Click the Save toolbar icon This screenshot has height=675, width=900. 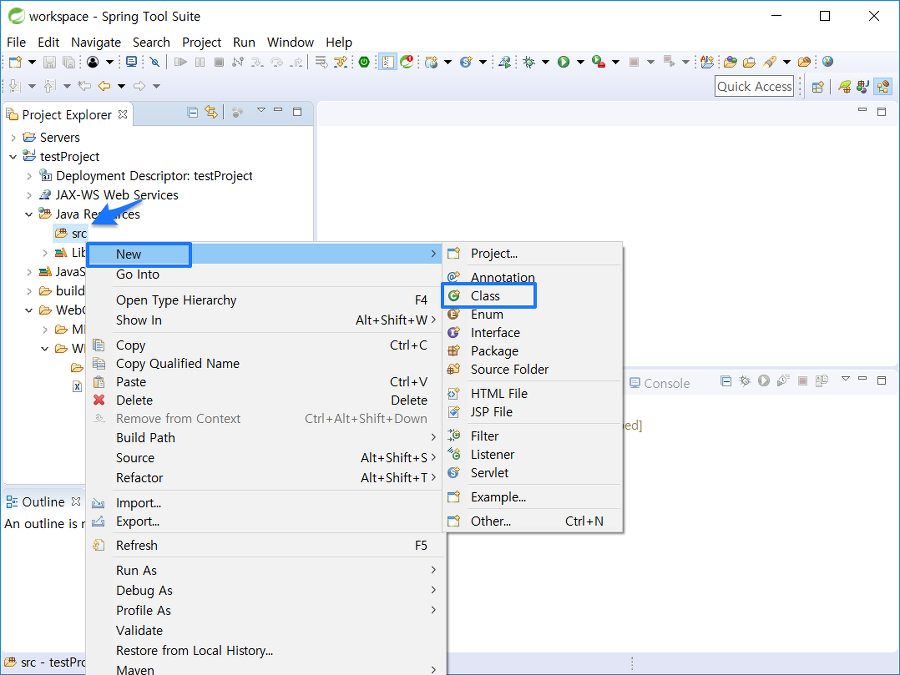(x=49, y=62)
